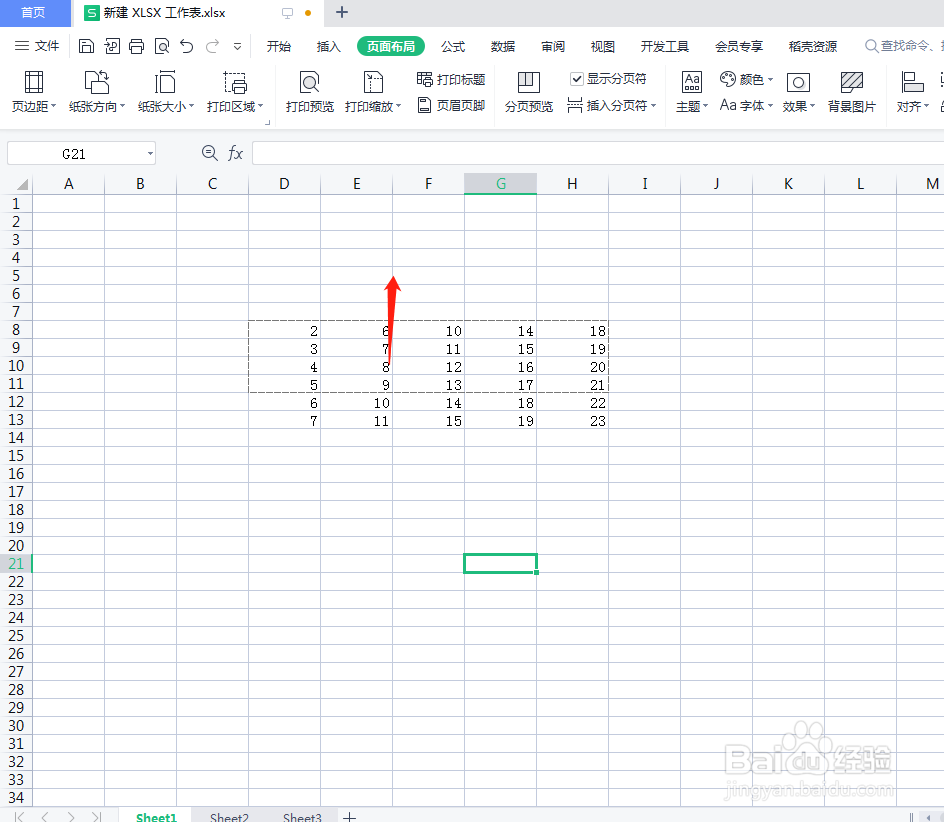Open the Developer Tools (开发工具) tab

coord(665,46)
